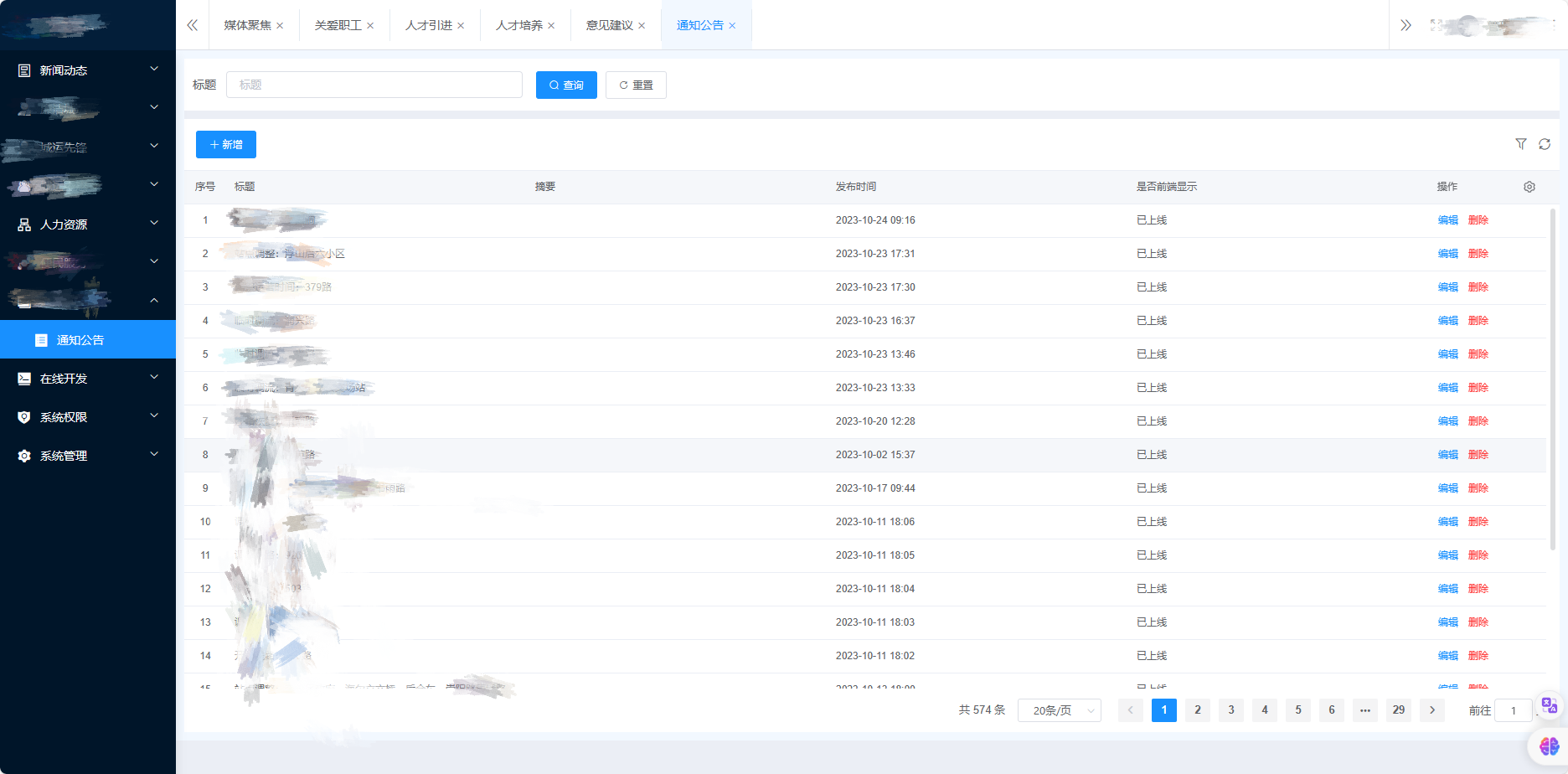Click the 系统管理 gear icon
This screenshot has height=774, width=1568.
(x=24, y=456)
